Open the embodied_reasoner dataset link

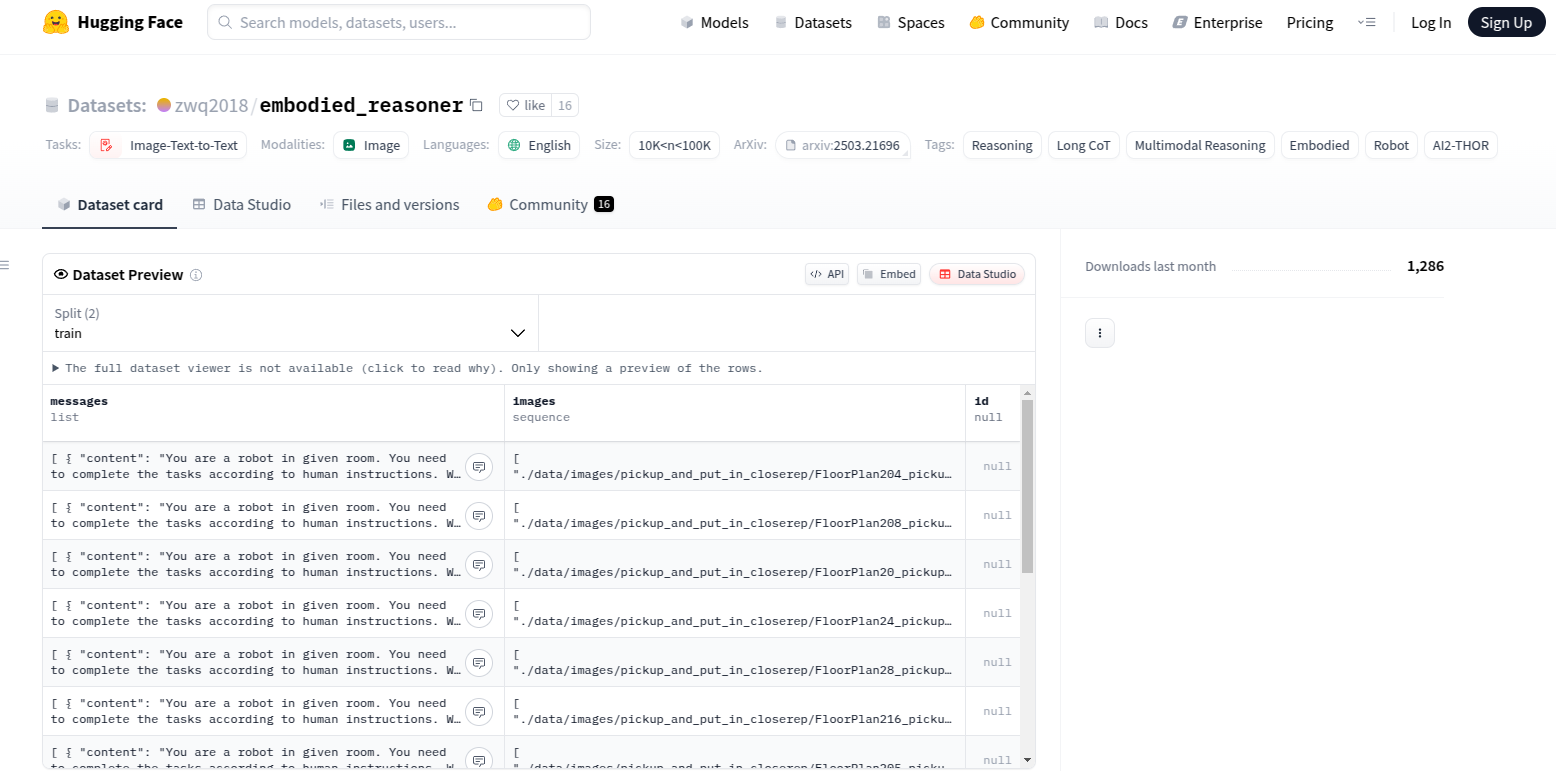[x=361, y=105]
